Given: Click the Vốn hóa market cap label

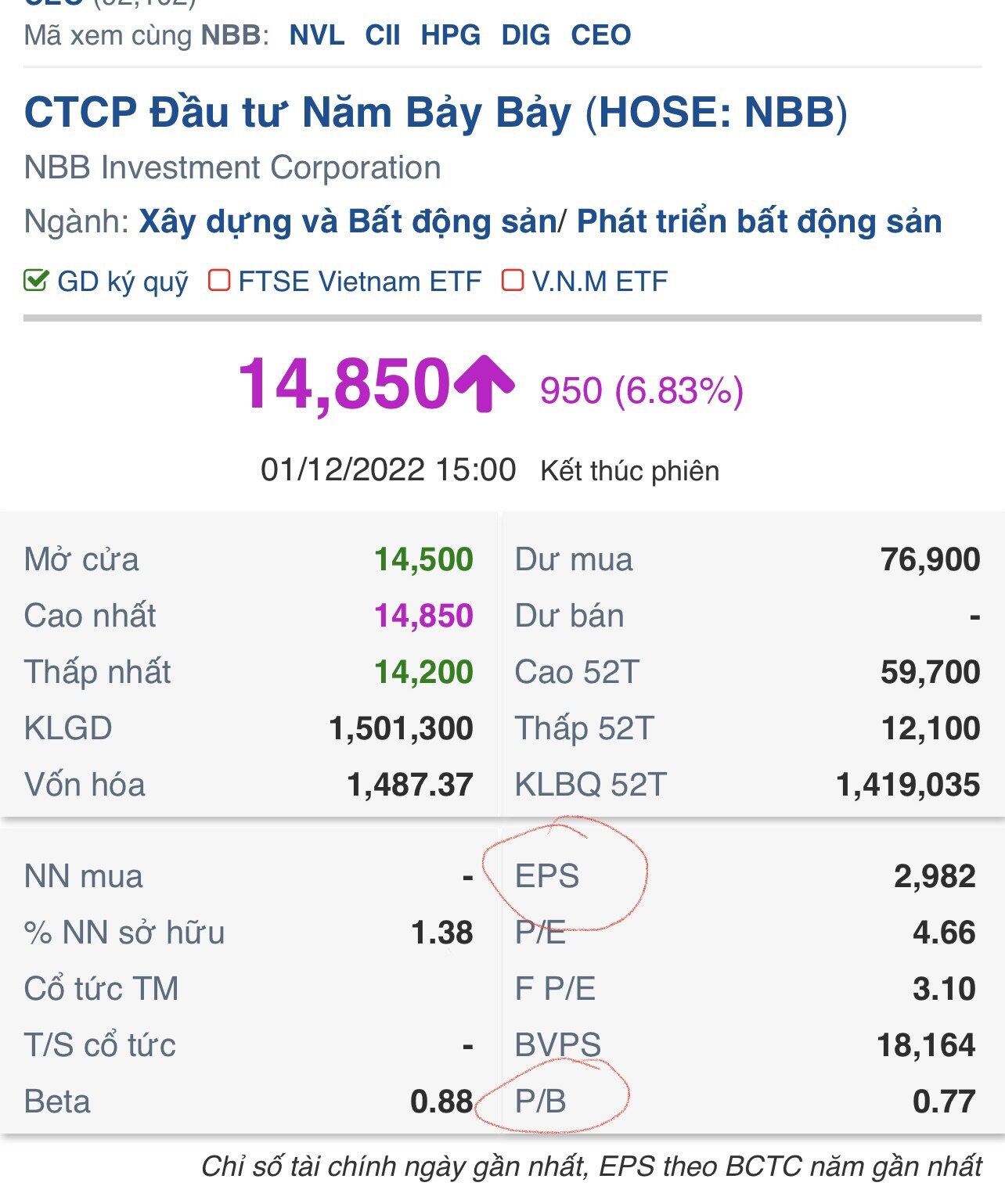Looking at the screenshot, I should pyautogui.click(x=85, y=785).
